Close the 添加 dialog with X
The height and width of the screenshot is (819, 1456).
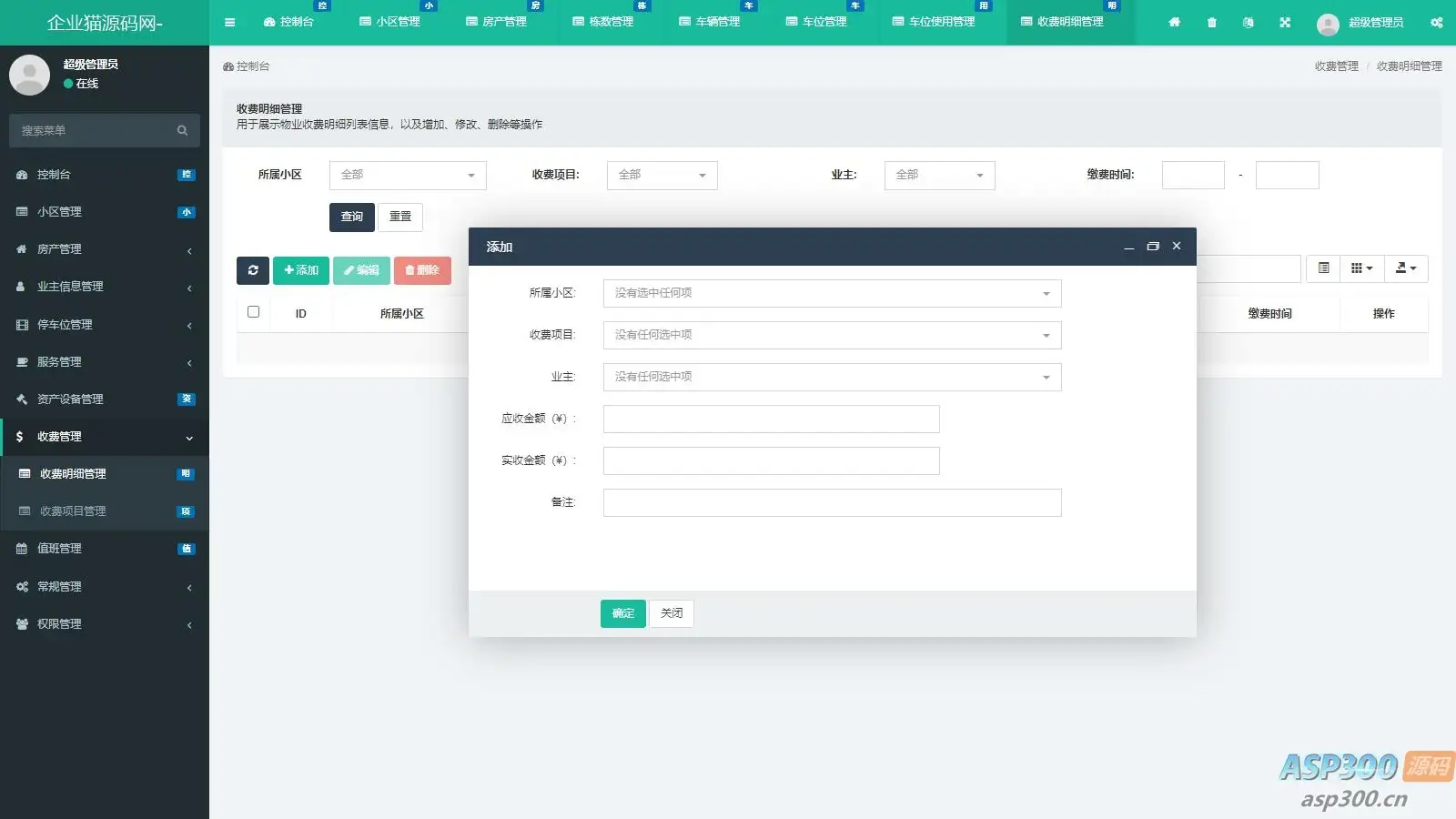click(1177, 246)
